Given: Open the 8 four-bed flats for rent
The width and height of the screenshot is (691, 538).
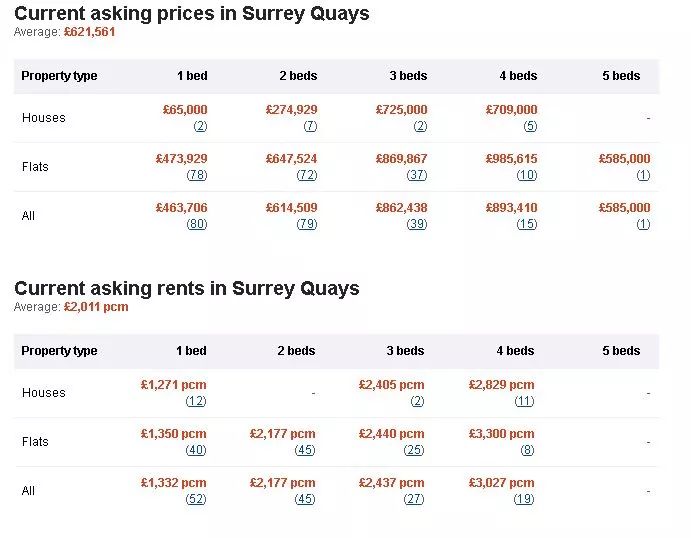Looking at the screenshot, I should pyautogui.click(x=528, y=450).
